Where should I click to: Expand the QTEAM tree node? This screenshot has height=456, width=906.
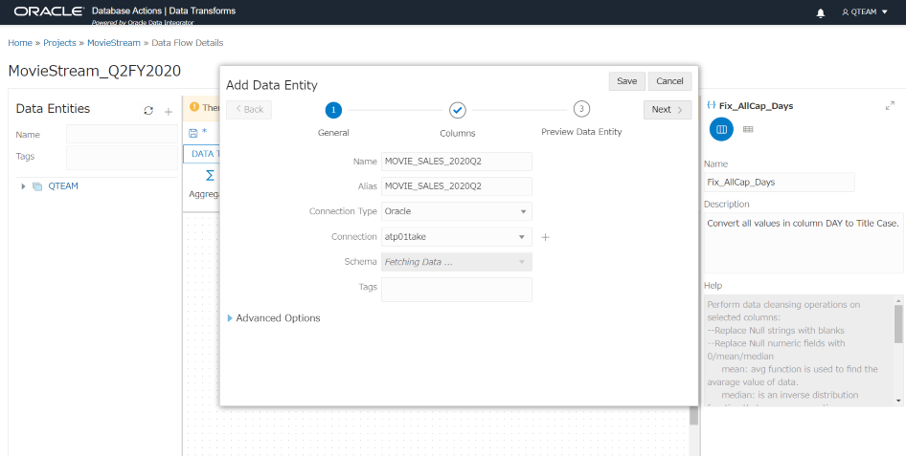[23, 186]
